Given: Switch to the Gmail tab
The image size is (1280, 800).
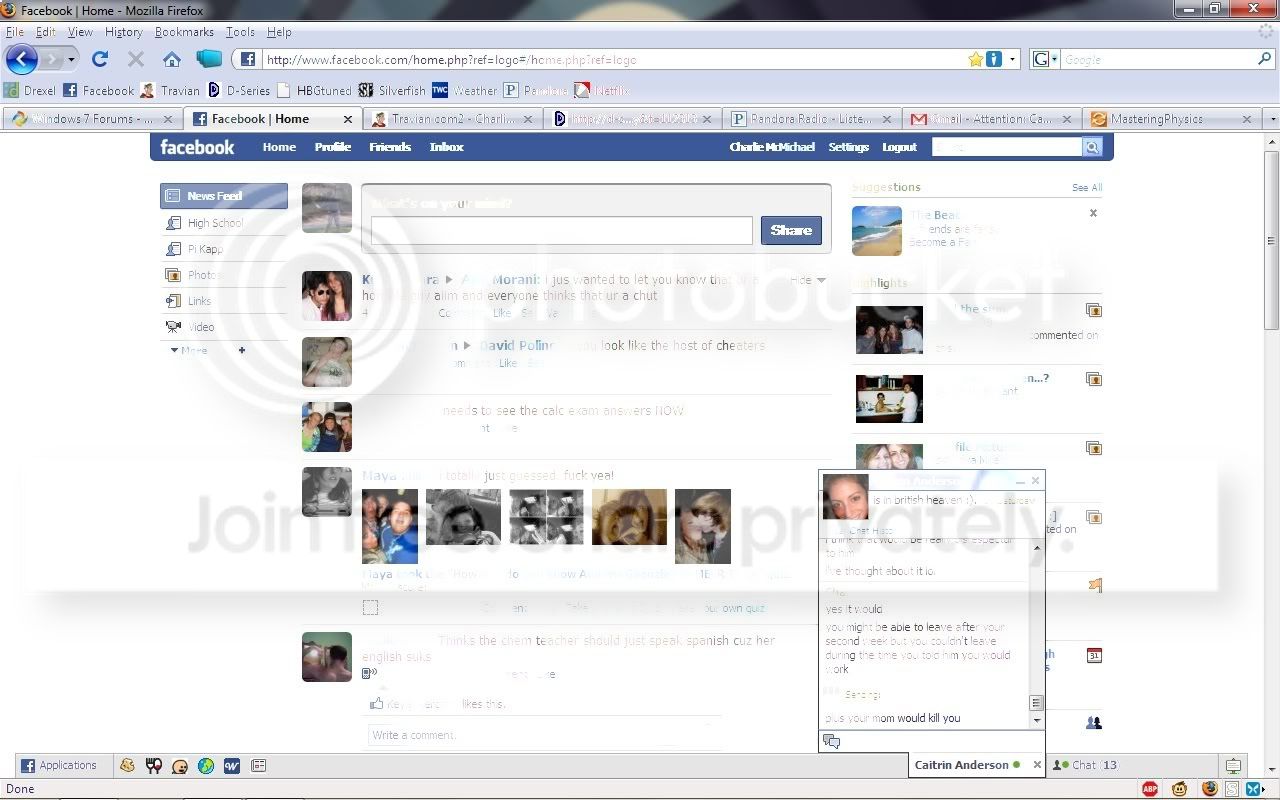Looking at the screenshot, I should (x=993, y=118).
